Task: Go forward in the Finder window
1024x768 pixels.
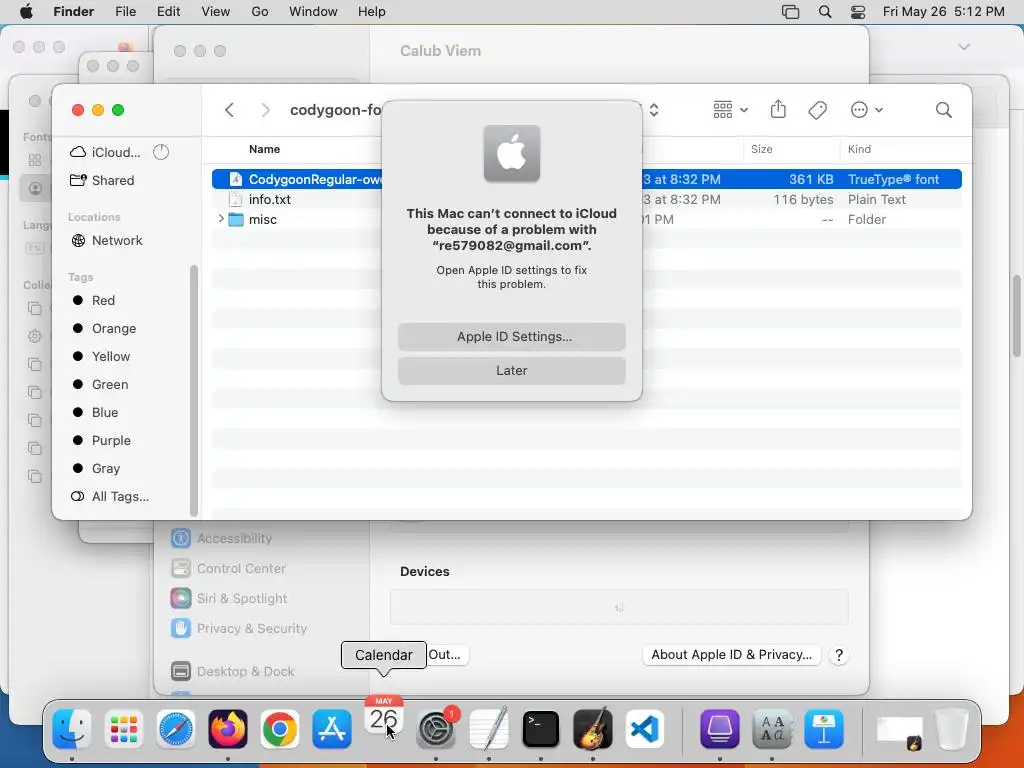Action: click(x=265, y=110)
